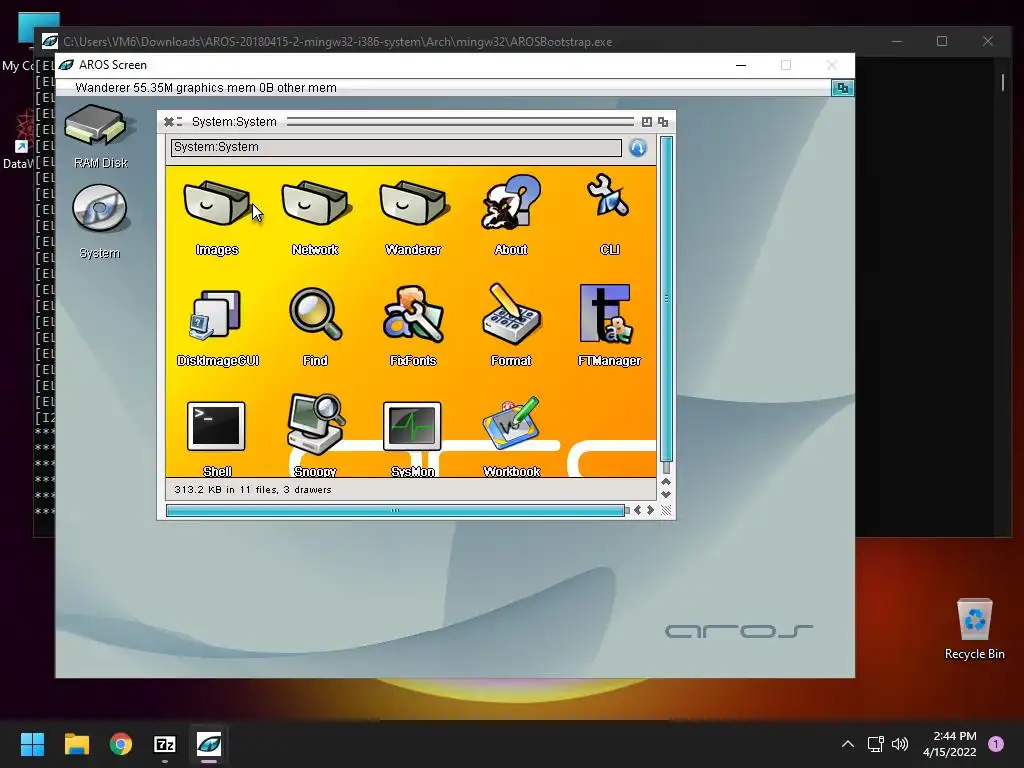The image size is (1024, 768).
Task: Open File Explorer from taskbar
Action: (76, 744)
